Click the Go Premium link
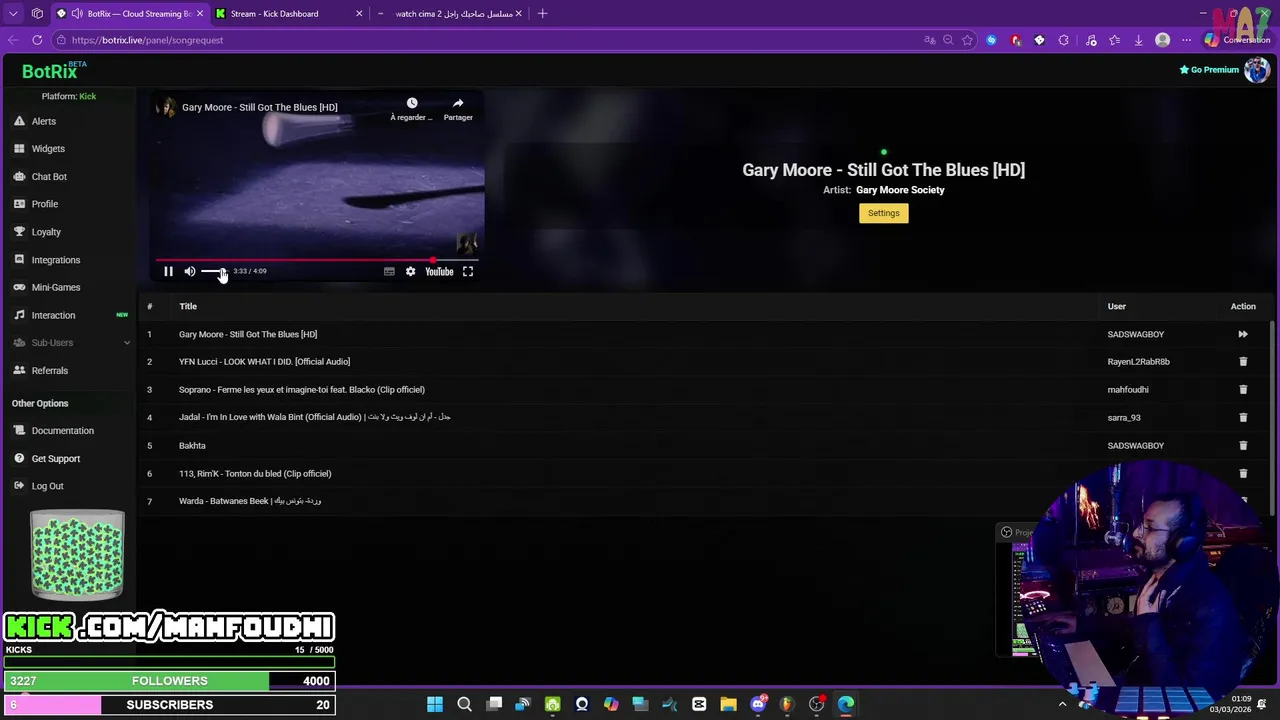 [1209, 70]
